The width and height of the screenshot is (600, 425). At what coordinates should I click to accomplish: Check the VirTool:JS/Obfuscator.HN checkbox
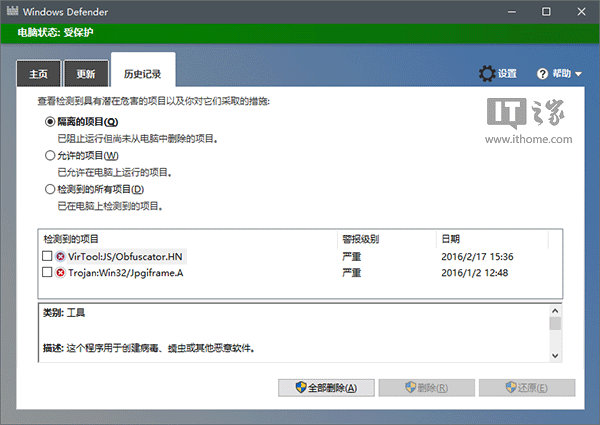(x=47, y=257)
